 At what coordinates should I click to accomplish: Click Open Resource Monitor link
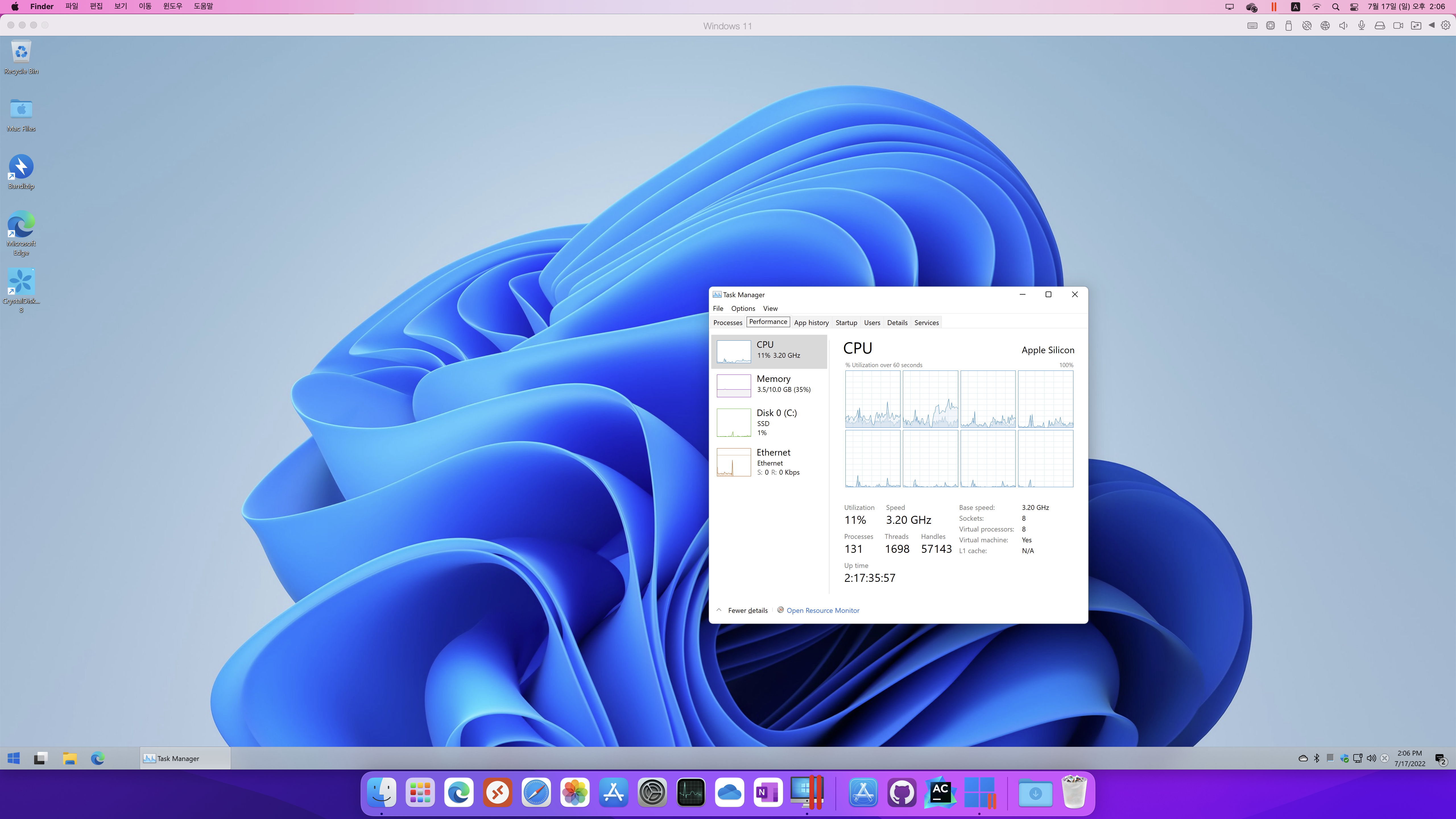click(822, 611)
